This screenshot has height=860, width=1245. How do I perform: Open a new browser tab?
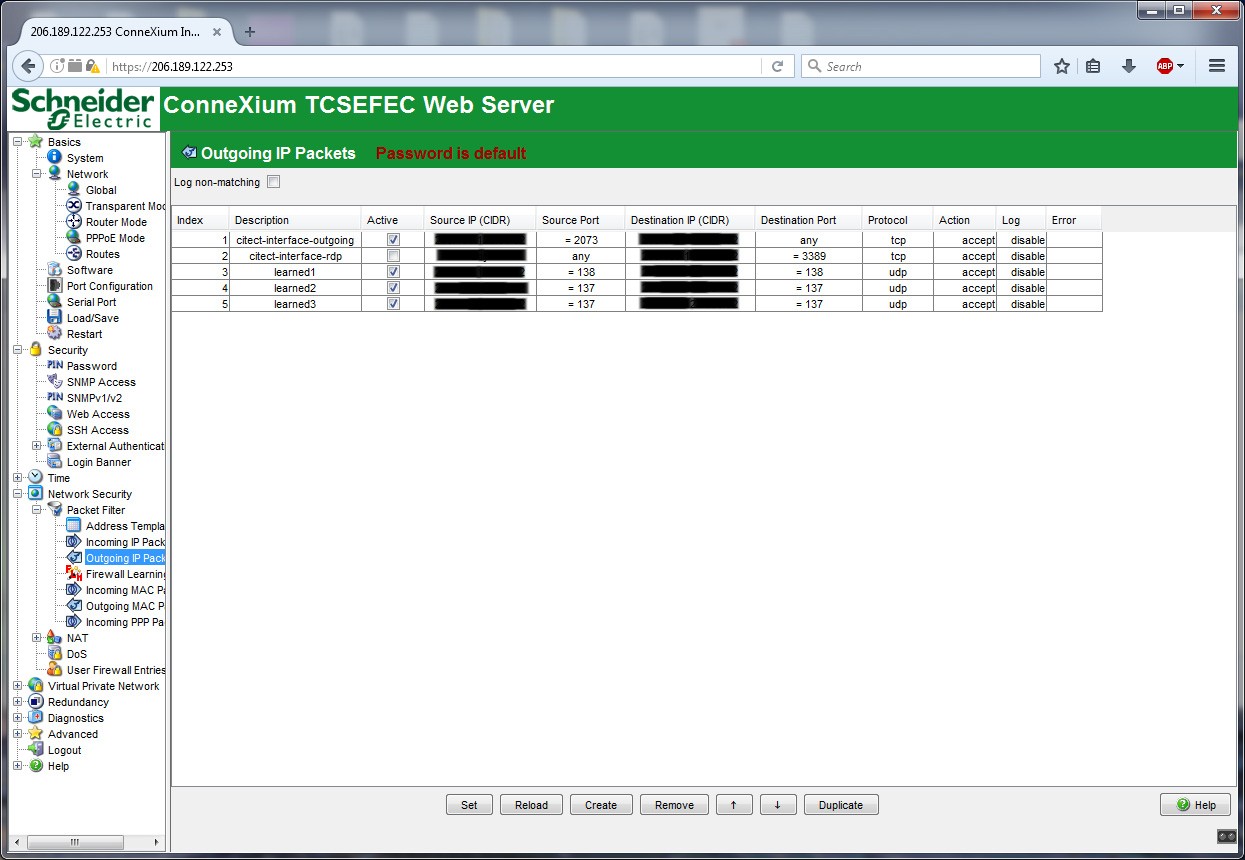click(x=250, y=31)
